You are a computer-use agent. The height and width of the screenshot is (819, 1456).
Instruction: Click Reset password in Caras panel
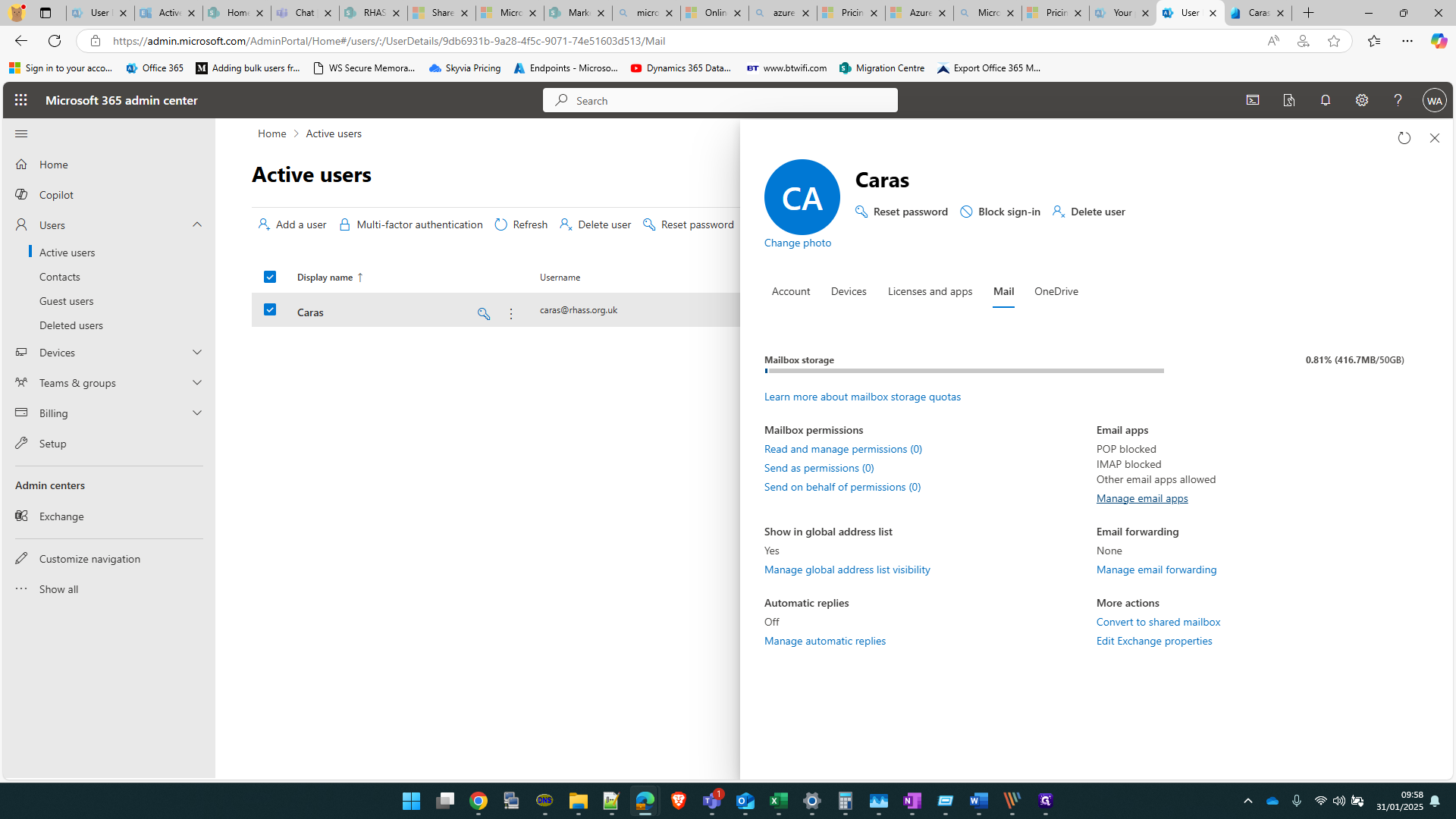pyautogui.click(x=902, y=212)
